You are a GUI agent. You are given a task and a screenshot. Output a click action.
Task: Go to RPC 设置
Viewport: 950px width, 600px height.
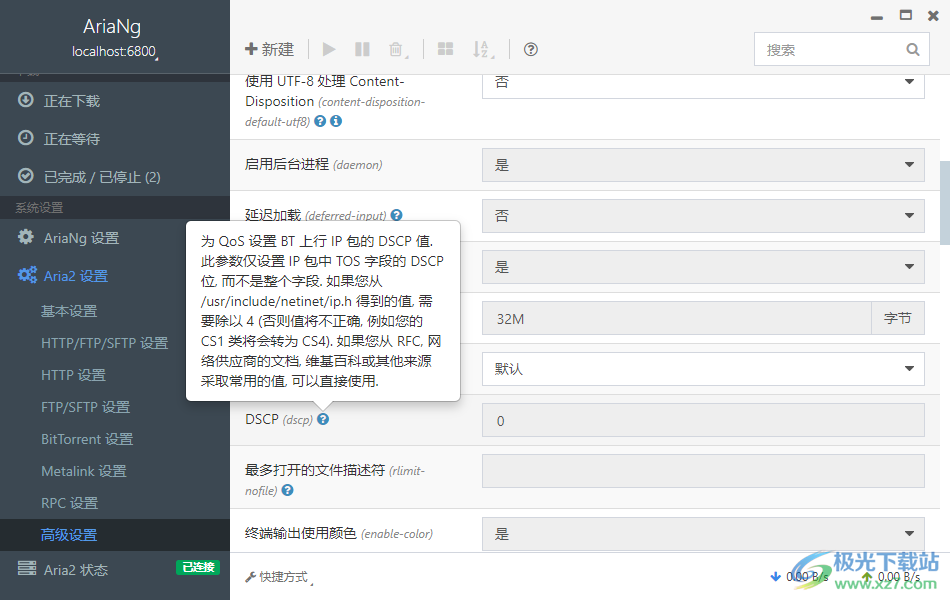69,503
